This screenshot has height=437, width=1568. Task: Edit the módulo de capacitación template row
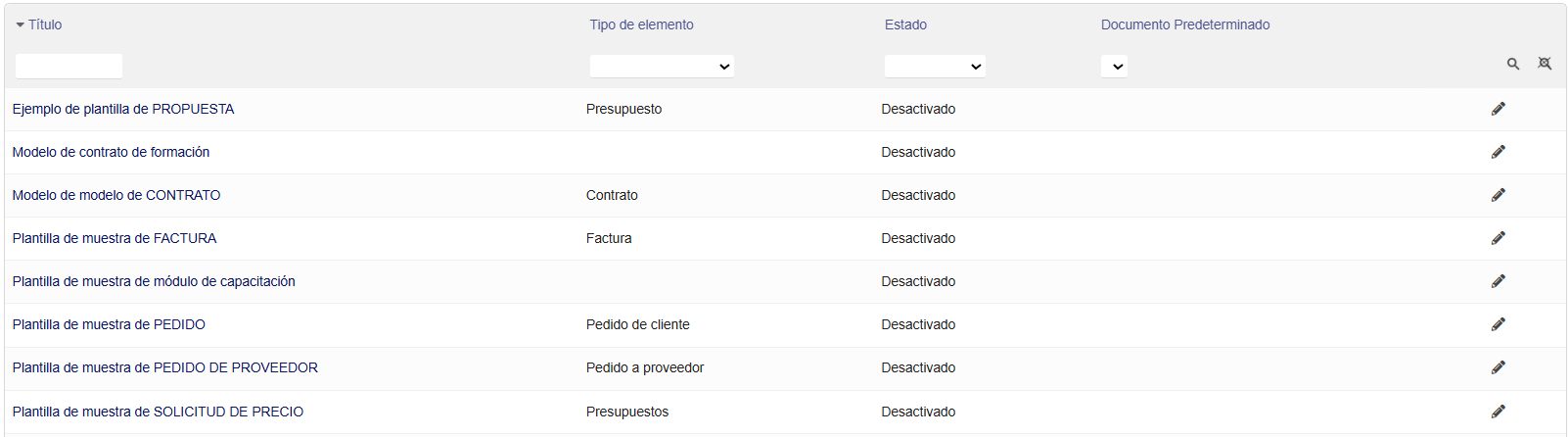click(x=1498, y=281)
